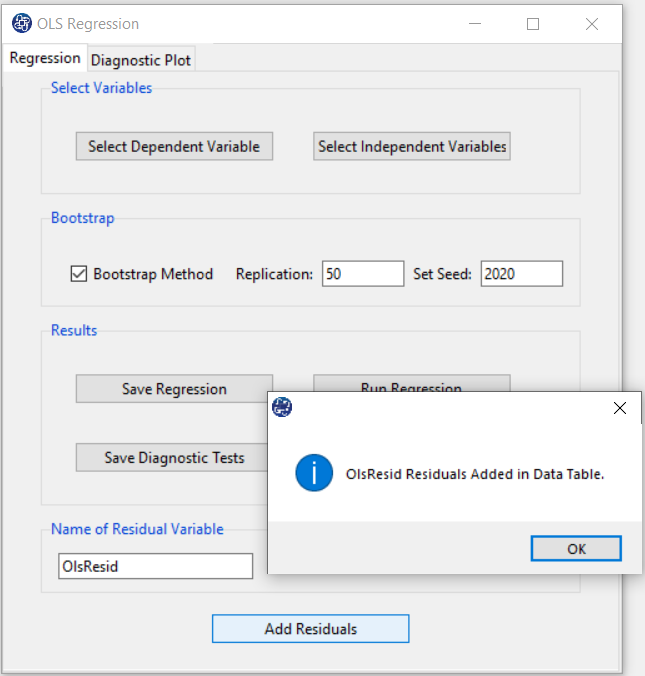Click the Set Seed input field
The image size is (645, 676).
click(522, 273)
